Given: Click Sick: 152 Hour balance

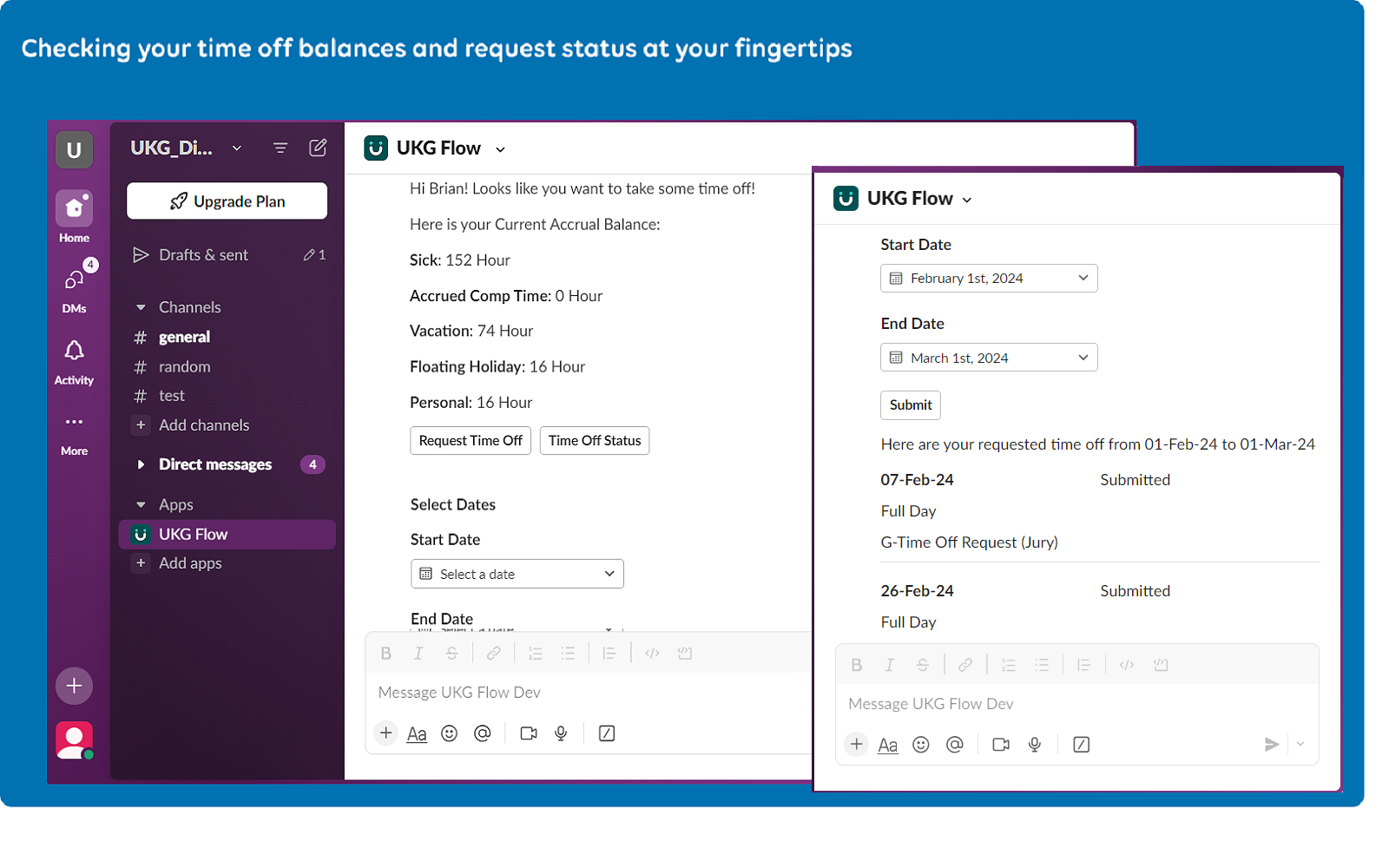Looking at the screenshot, I should pyautogui.click(x=460, y=260).
